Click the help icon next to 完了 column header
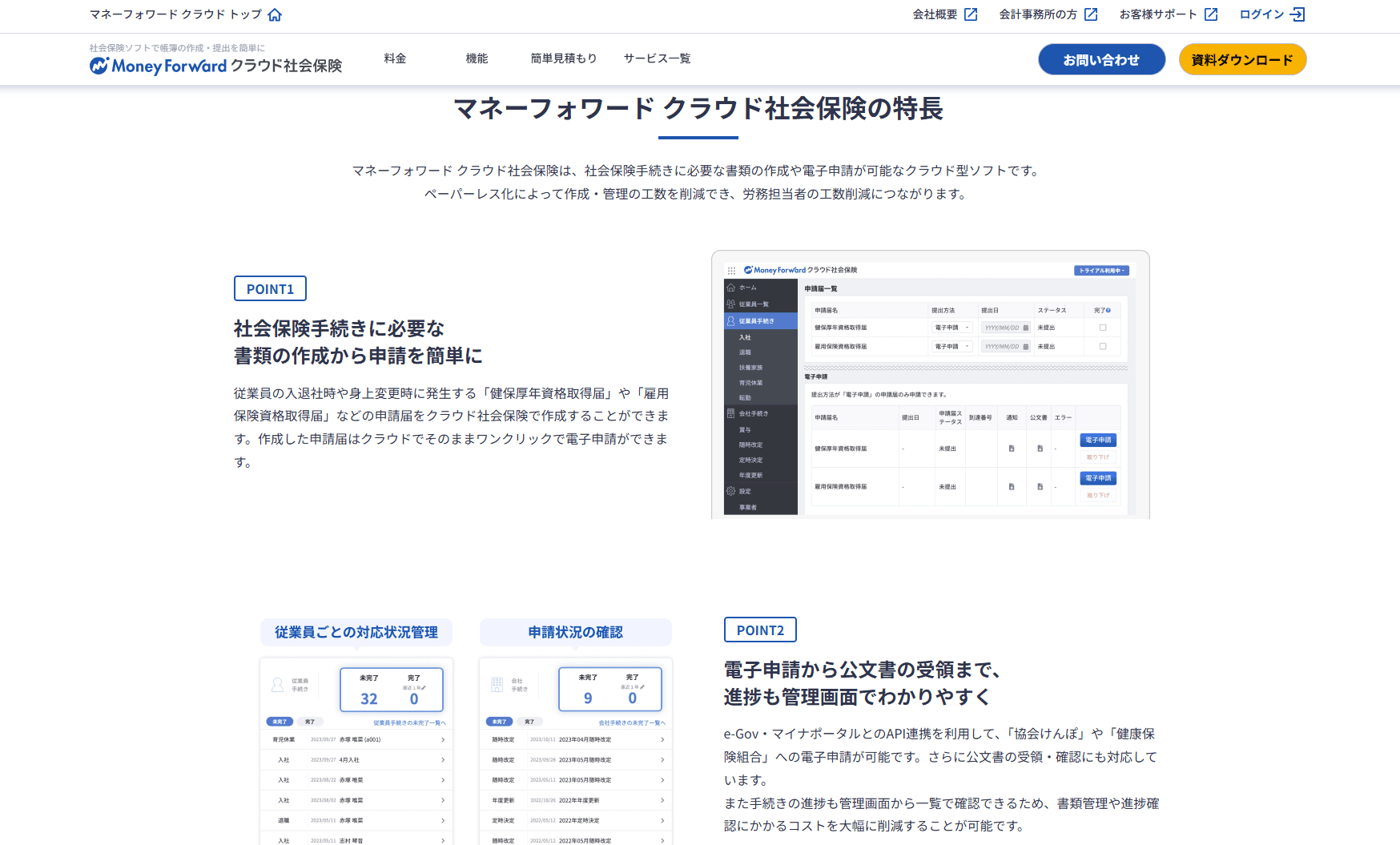The width and height of the screenshot is (1400, 845). (1108, 310)
